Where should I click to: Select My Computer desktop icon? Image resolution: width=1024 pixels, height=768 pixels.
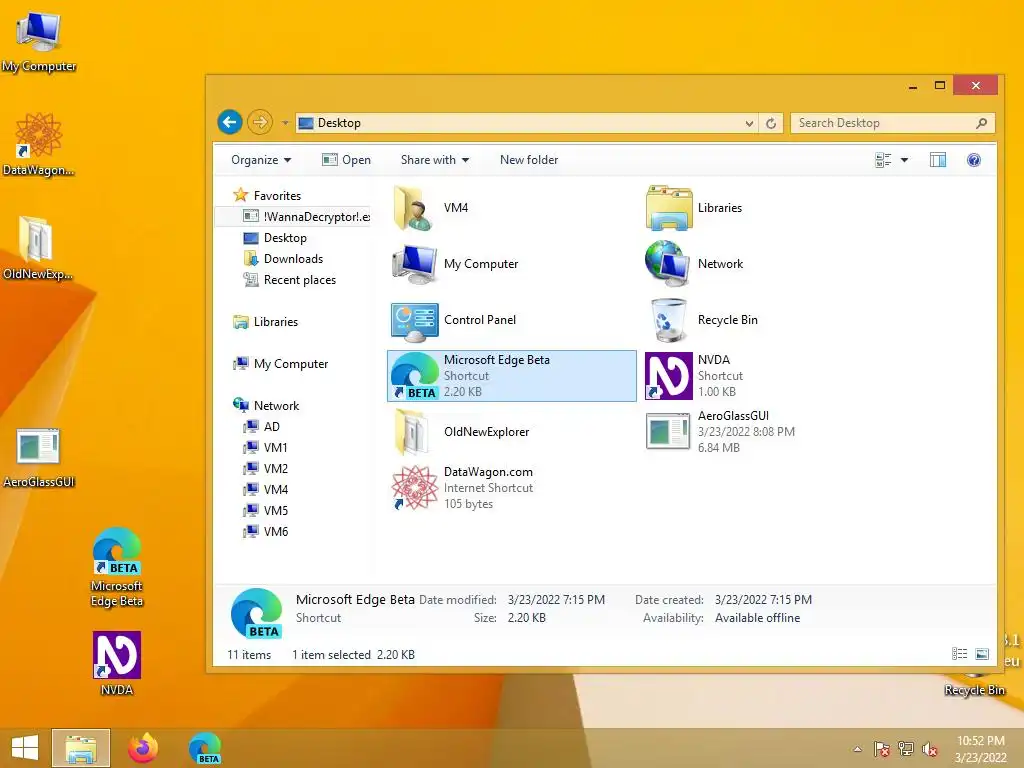coord(39,40)
